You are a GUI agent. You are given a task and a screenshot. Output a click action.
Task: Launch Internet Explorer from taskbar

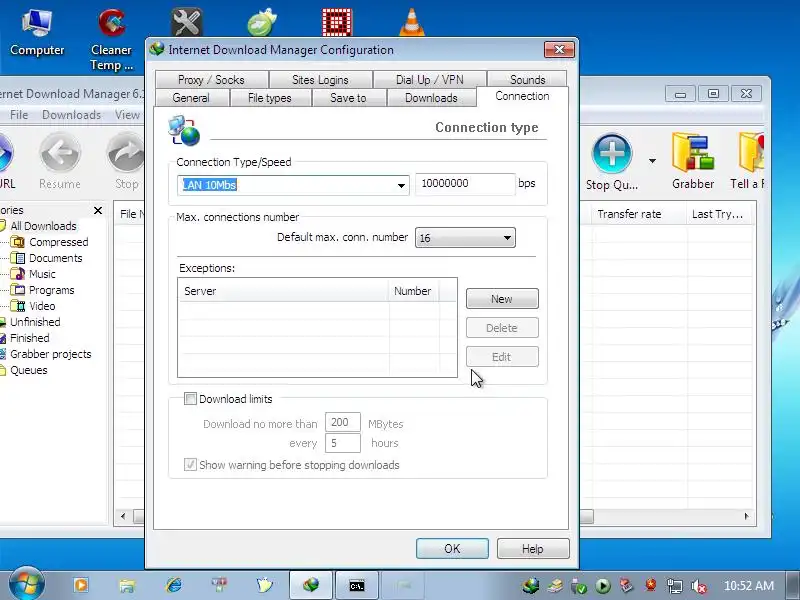pyautogui.click(x=173, y=585)
